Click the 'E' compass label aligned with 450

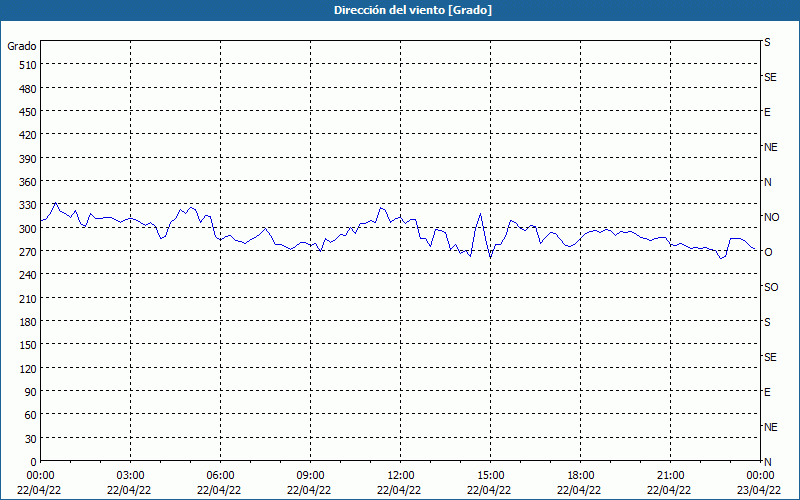tap(767, 112)
